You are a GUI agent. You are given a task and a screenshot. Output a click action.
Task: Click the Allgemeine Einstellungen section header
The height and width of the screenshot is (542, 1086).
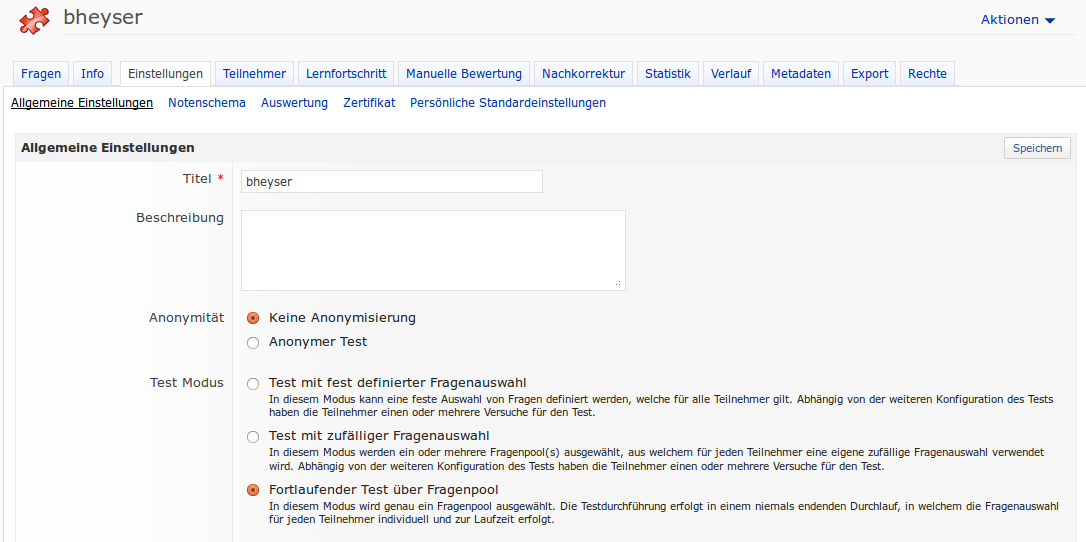click(x=107, y=147)
